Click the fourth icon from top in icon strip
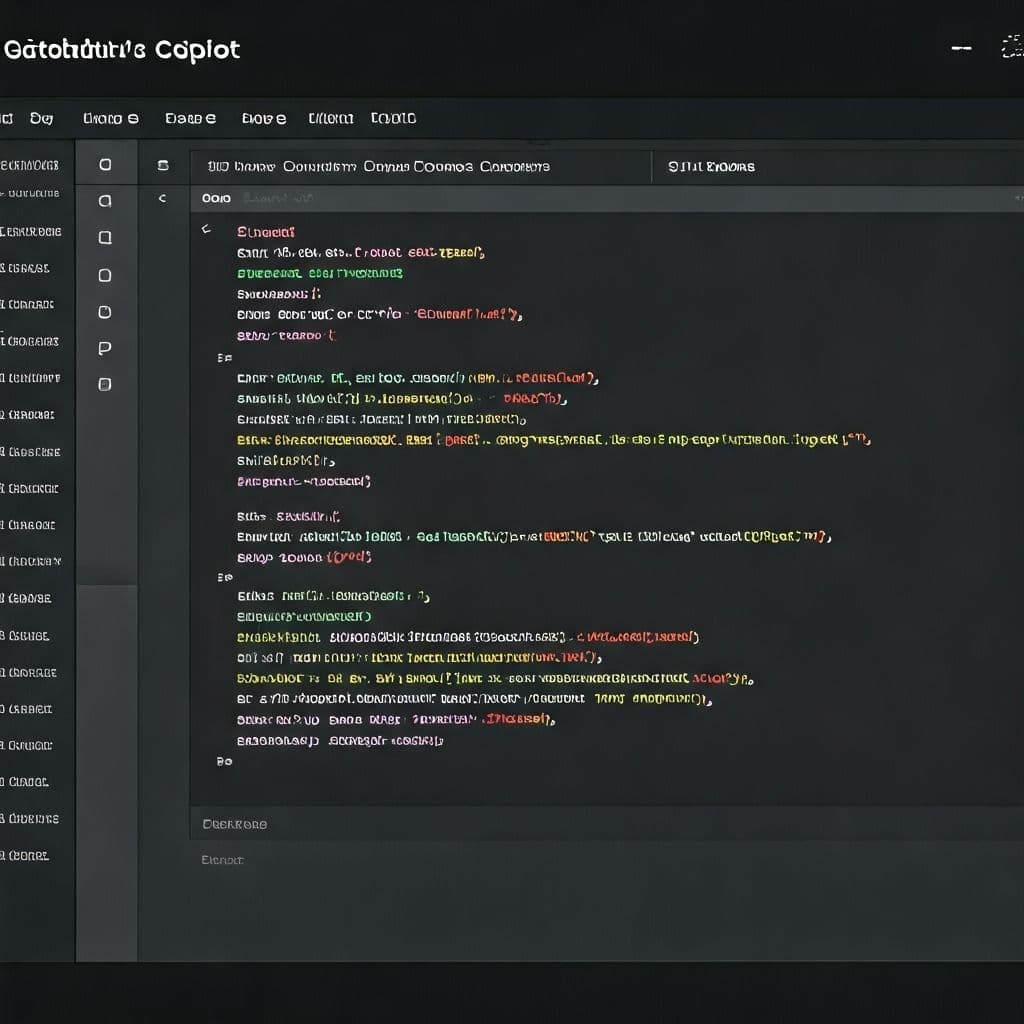 (105, 275)
